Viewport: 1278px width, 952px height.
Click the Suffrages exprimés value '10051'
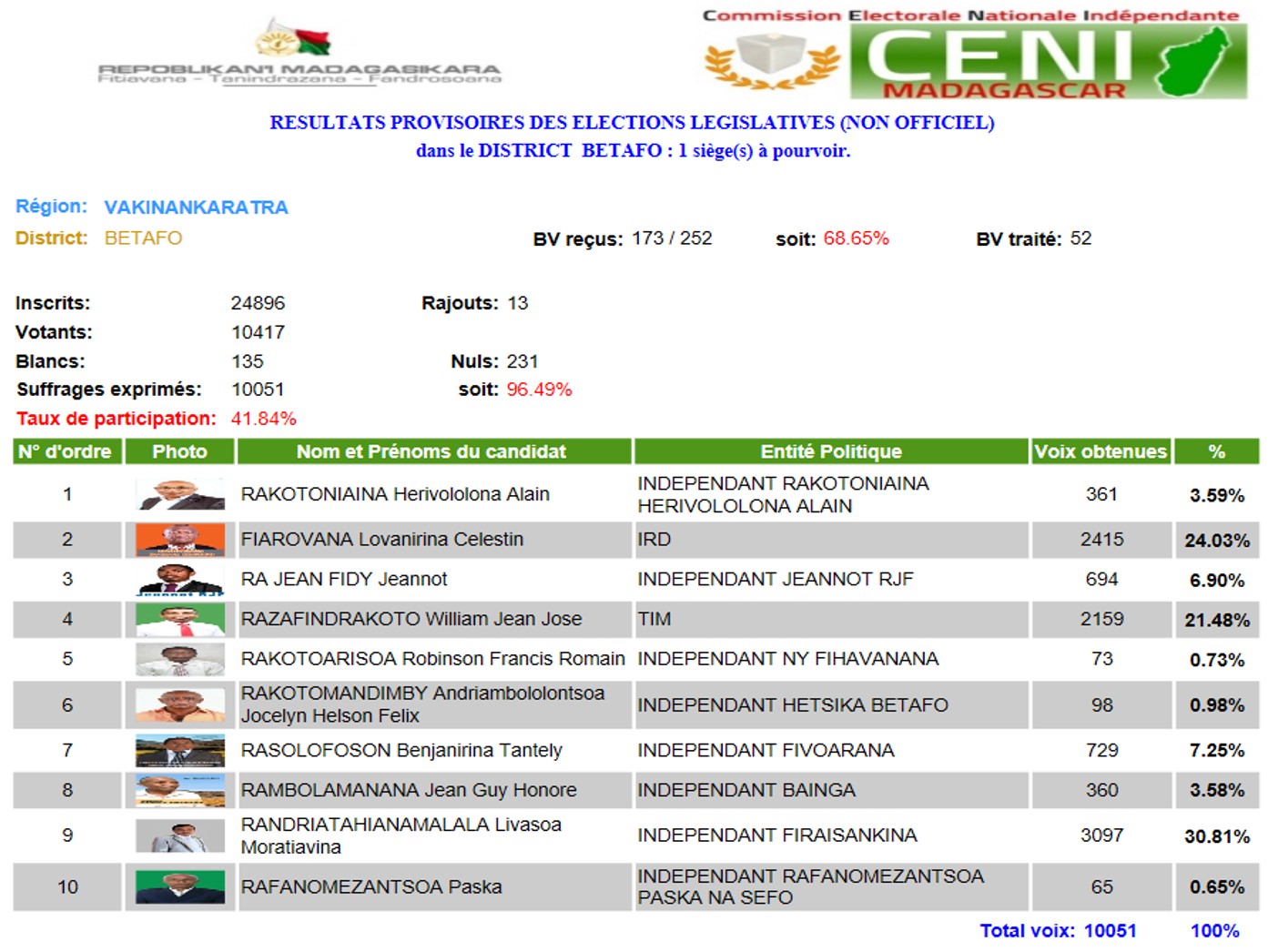258,390
